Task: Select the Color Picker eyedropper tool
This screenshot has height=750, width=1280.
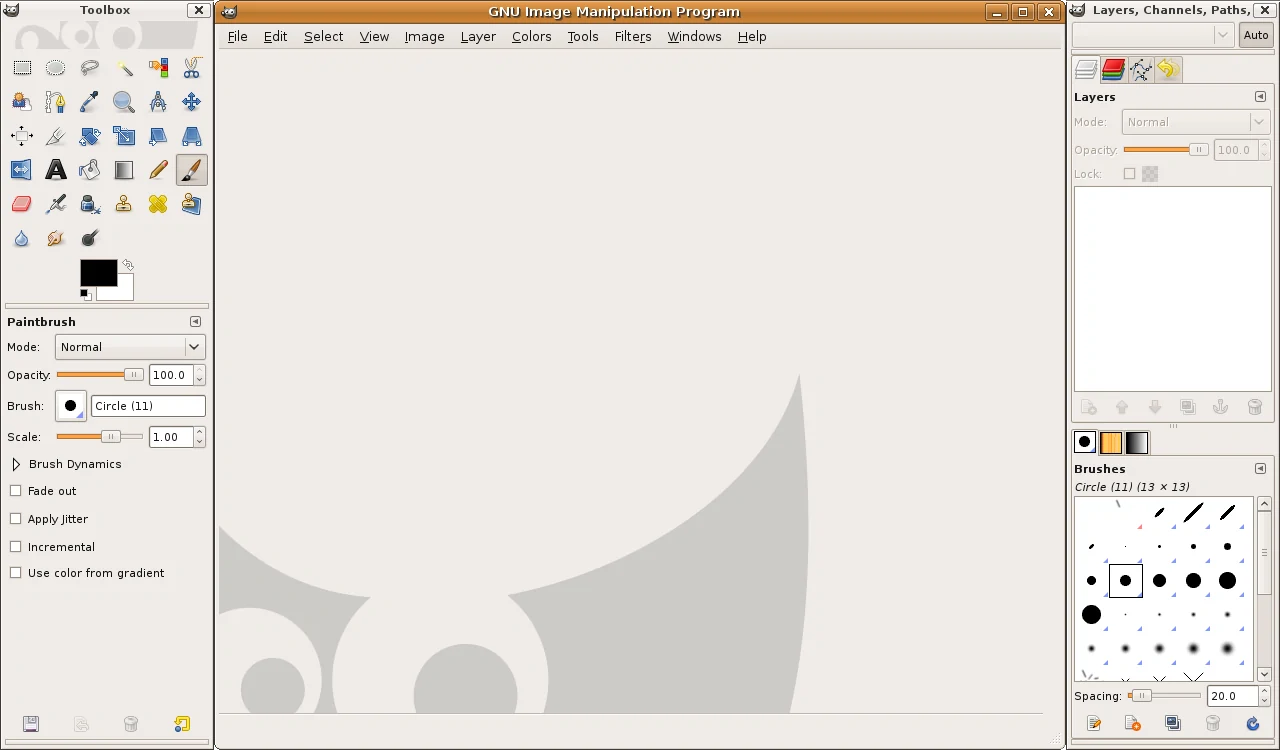Action: tap(90, 102)
